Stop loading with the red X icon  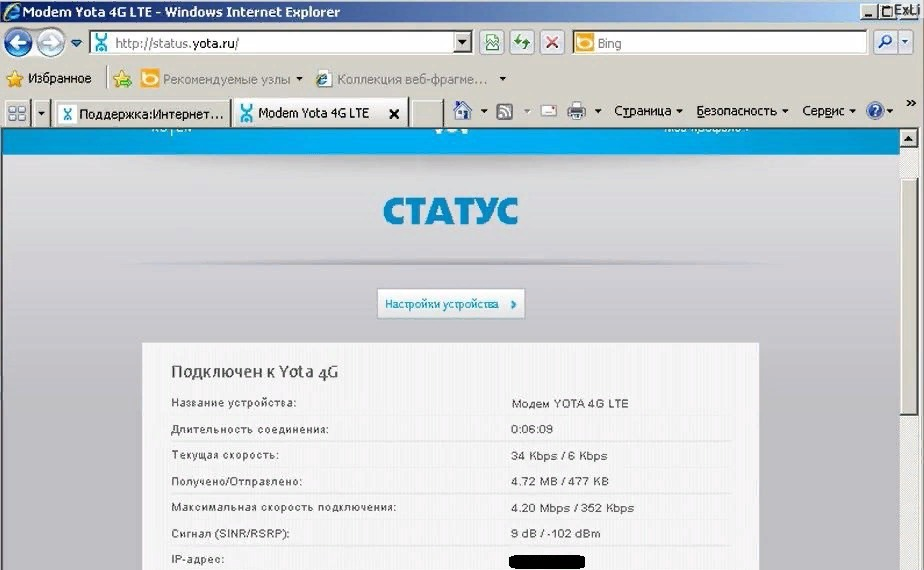click(552, 43)
